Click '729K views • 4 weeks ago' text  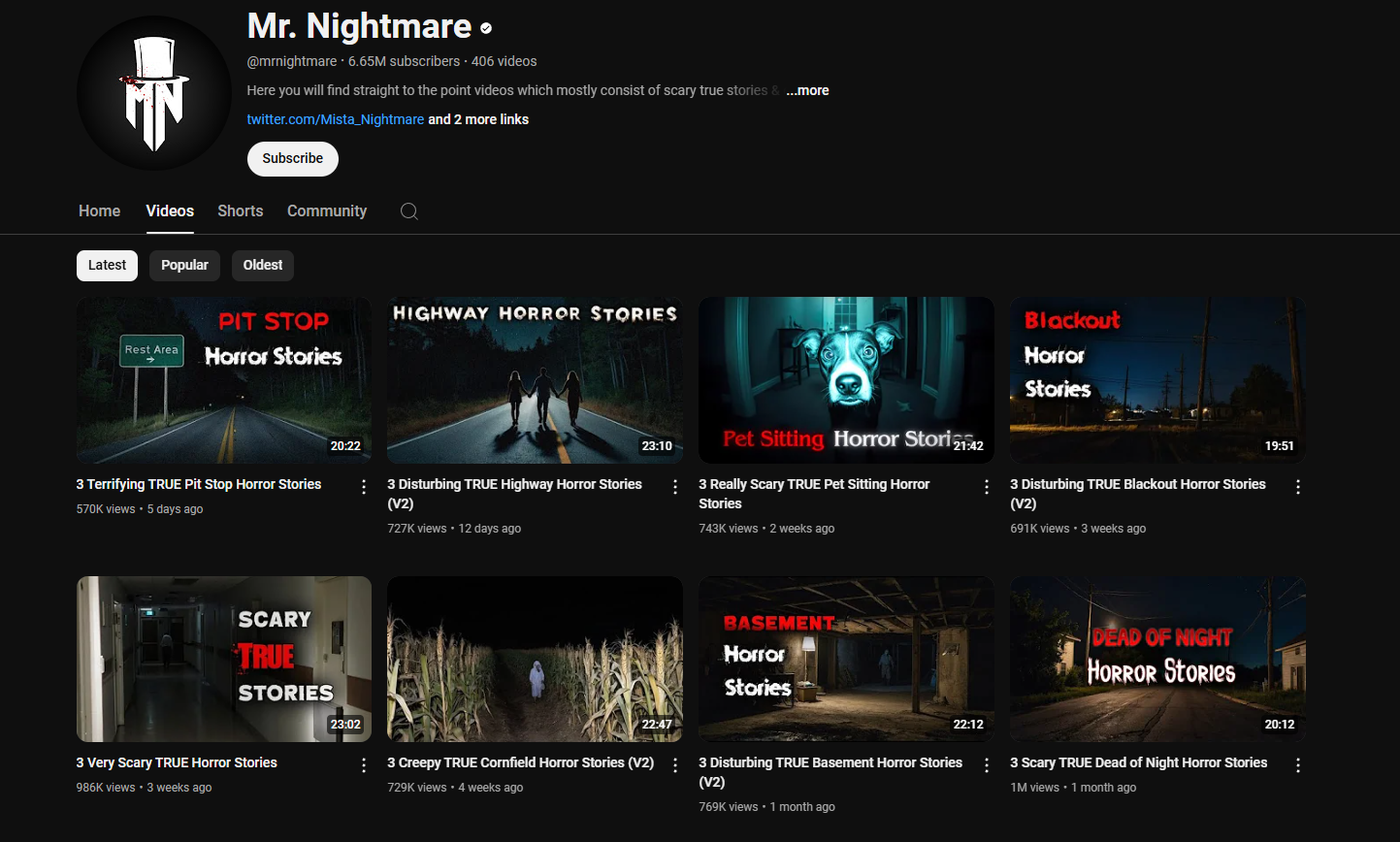[x=455, y=788]
